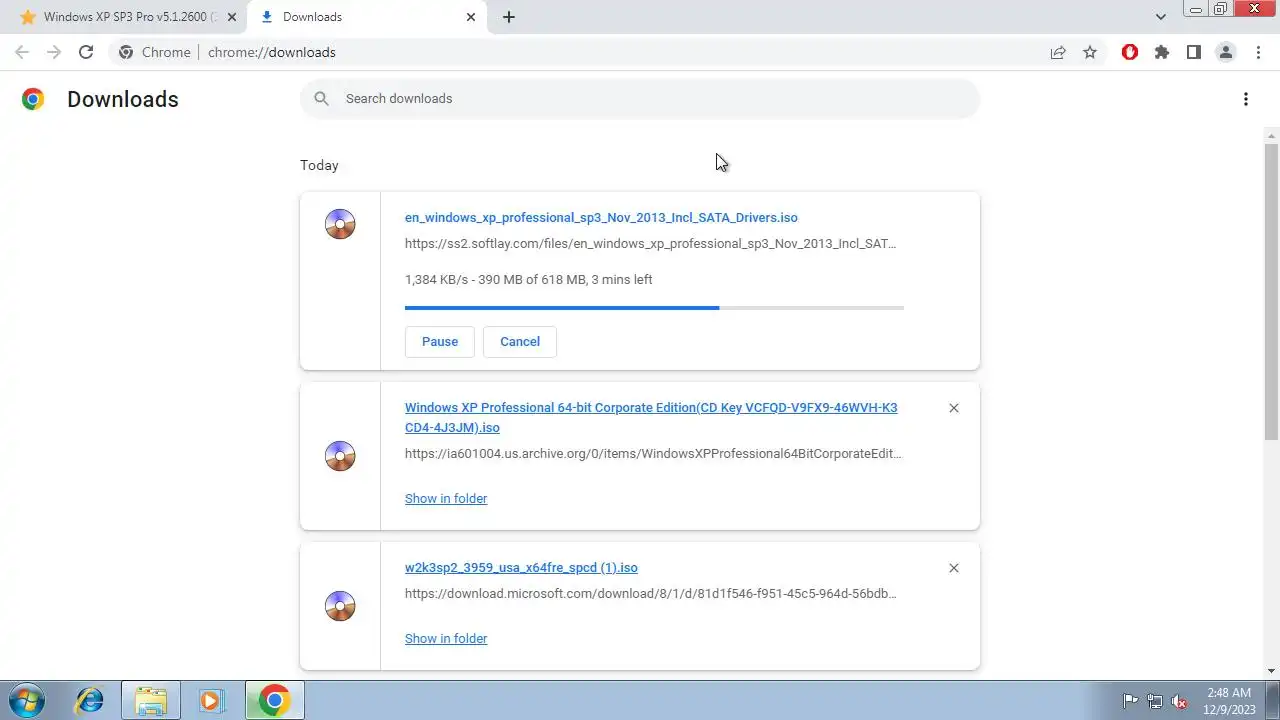Click the browser Back arrow
This screenshot has width=1280, height=720.
(22, 52)
